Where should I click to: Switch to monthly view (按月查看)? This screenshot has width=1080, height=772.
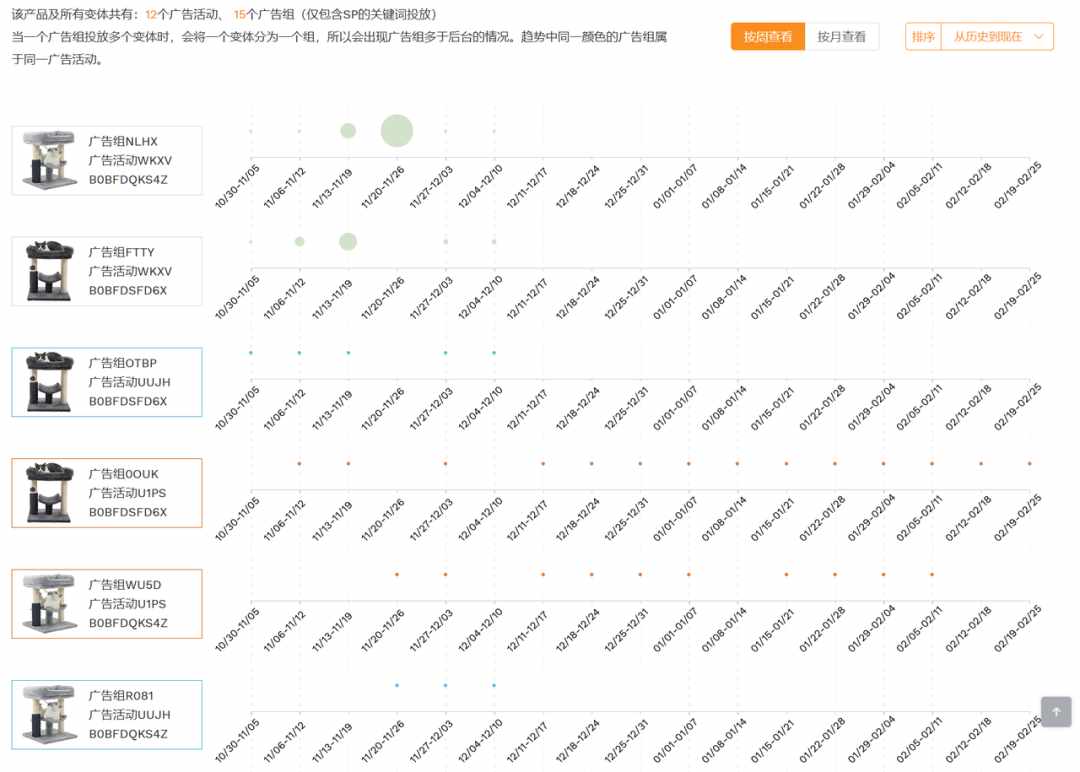pos(841,36)
